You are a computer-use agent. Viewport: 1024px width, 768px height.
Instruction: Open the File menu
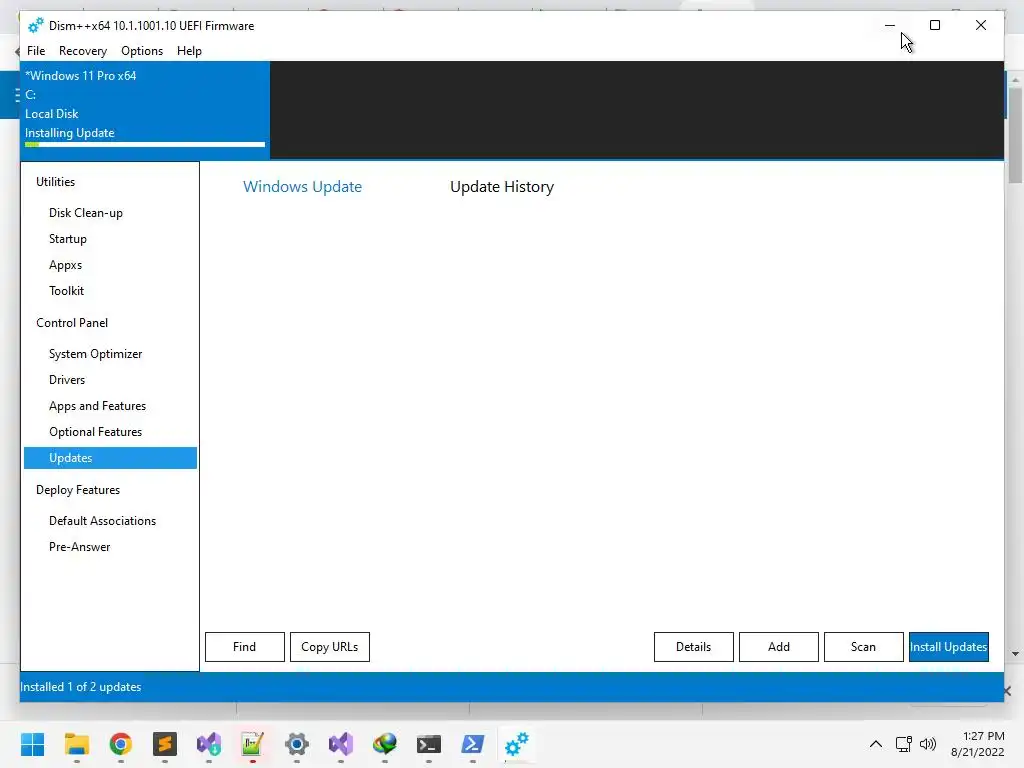pyautogui.click(x=36, y=51)
